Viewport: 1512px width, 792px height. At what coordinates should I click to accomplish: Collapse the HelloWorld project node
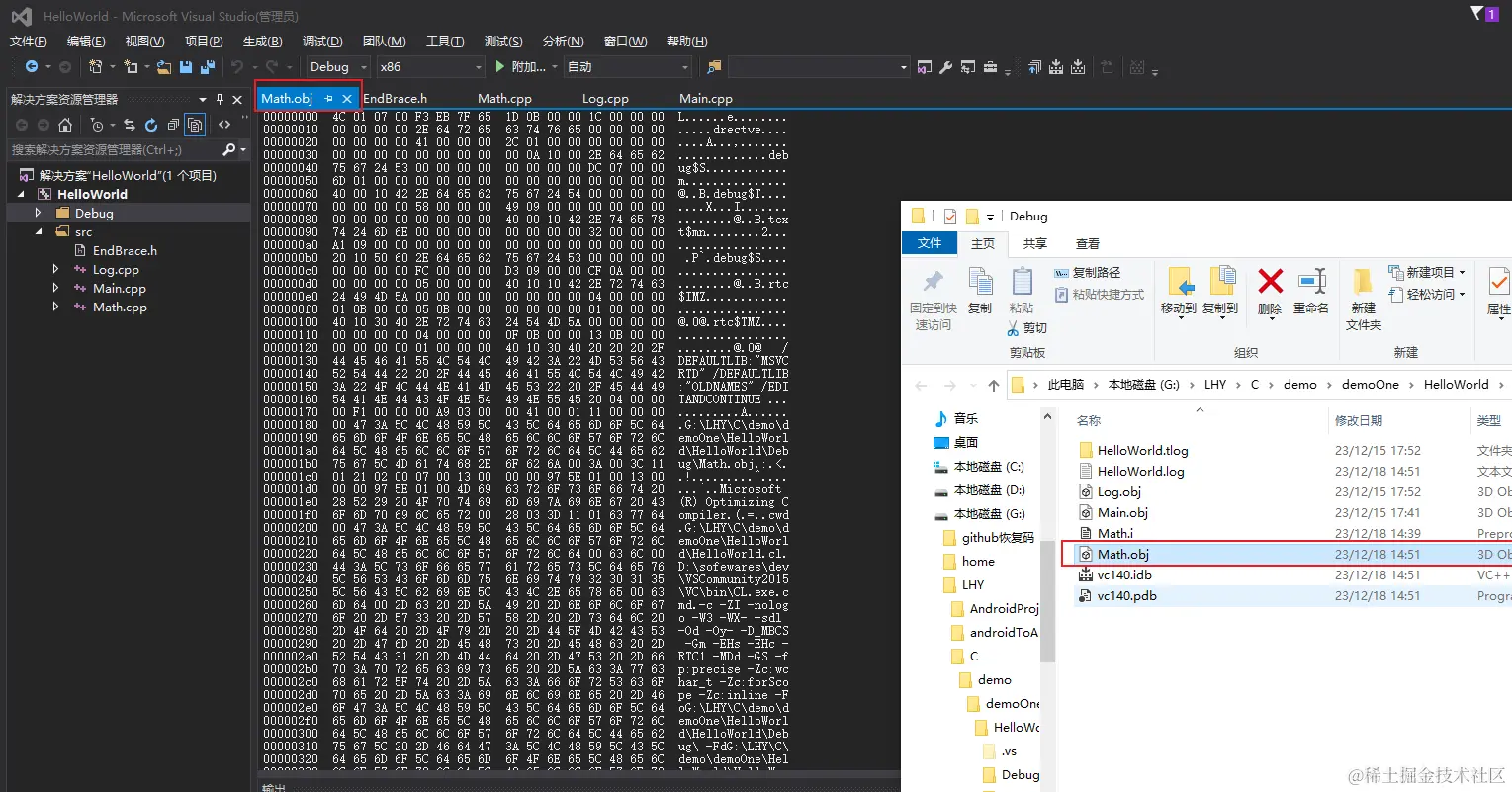22,194
